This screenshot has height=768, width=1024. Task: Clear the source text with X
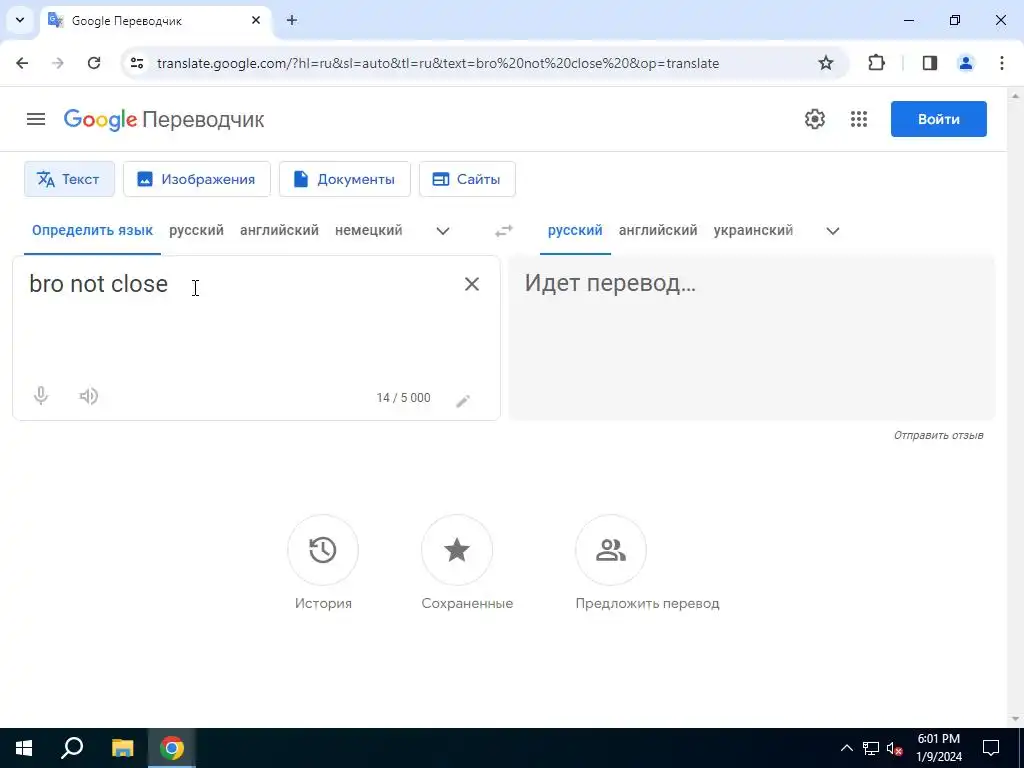point(472,284)
